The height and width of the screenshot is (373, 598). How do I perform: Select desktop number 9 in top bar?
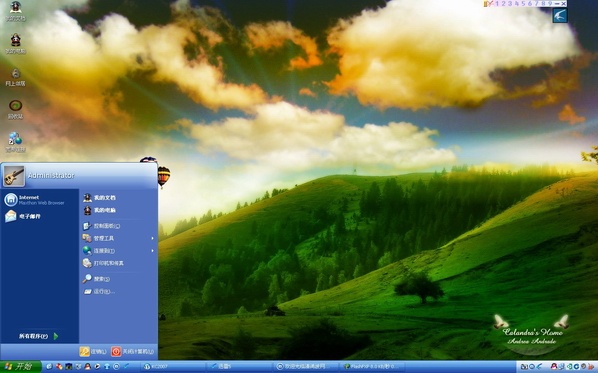pyautogui.click(x=550, y=4)
